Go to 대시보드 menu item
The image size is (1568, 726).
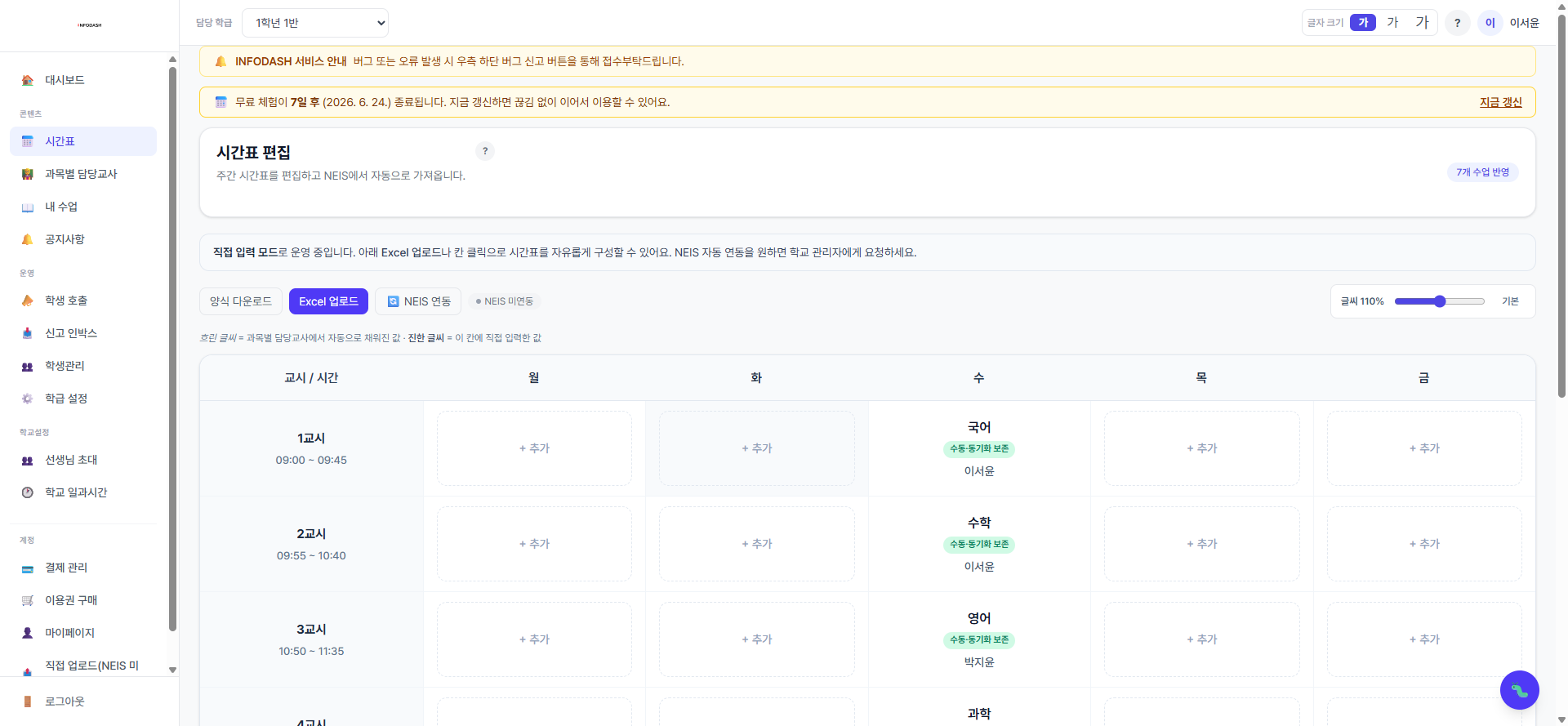83,80
